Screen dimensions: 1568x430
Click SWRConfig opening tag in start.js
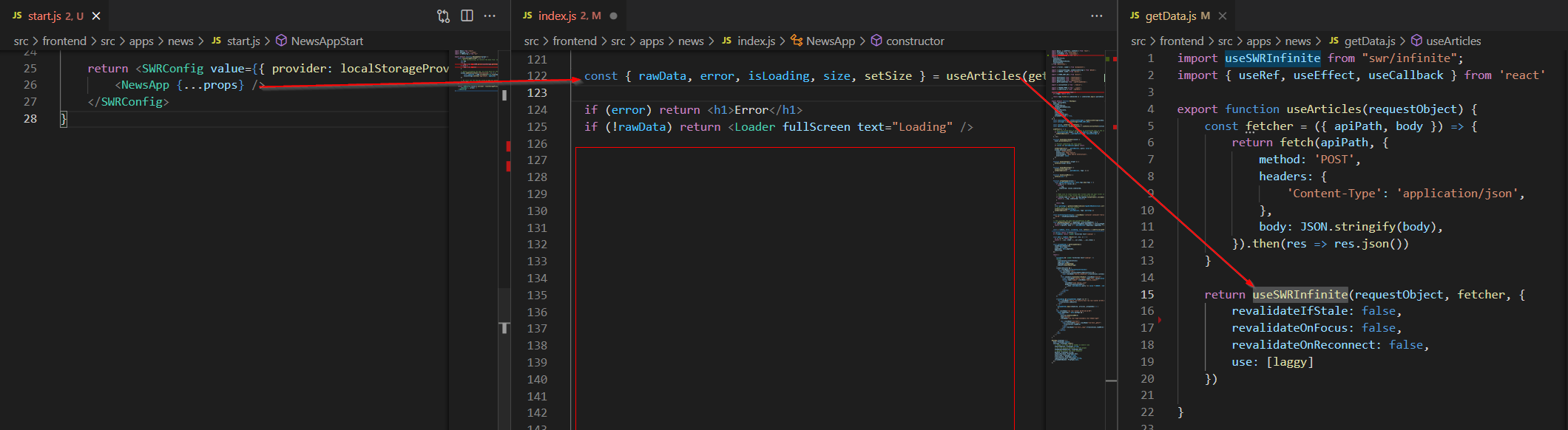point(172,68)
